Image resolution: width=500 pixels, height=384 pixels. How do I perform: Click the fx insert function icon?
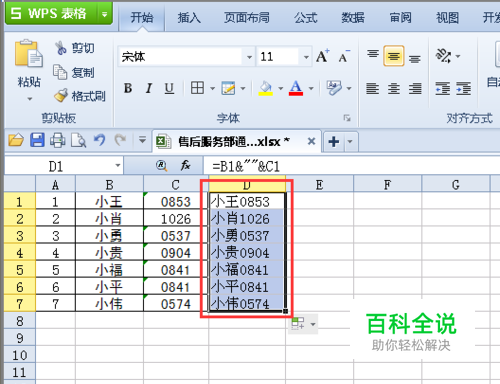185,165
